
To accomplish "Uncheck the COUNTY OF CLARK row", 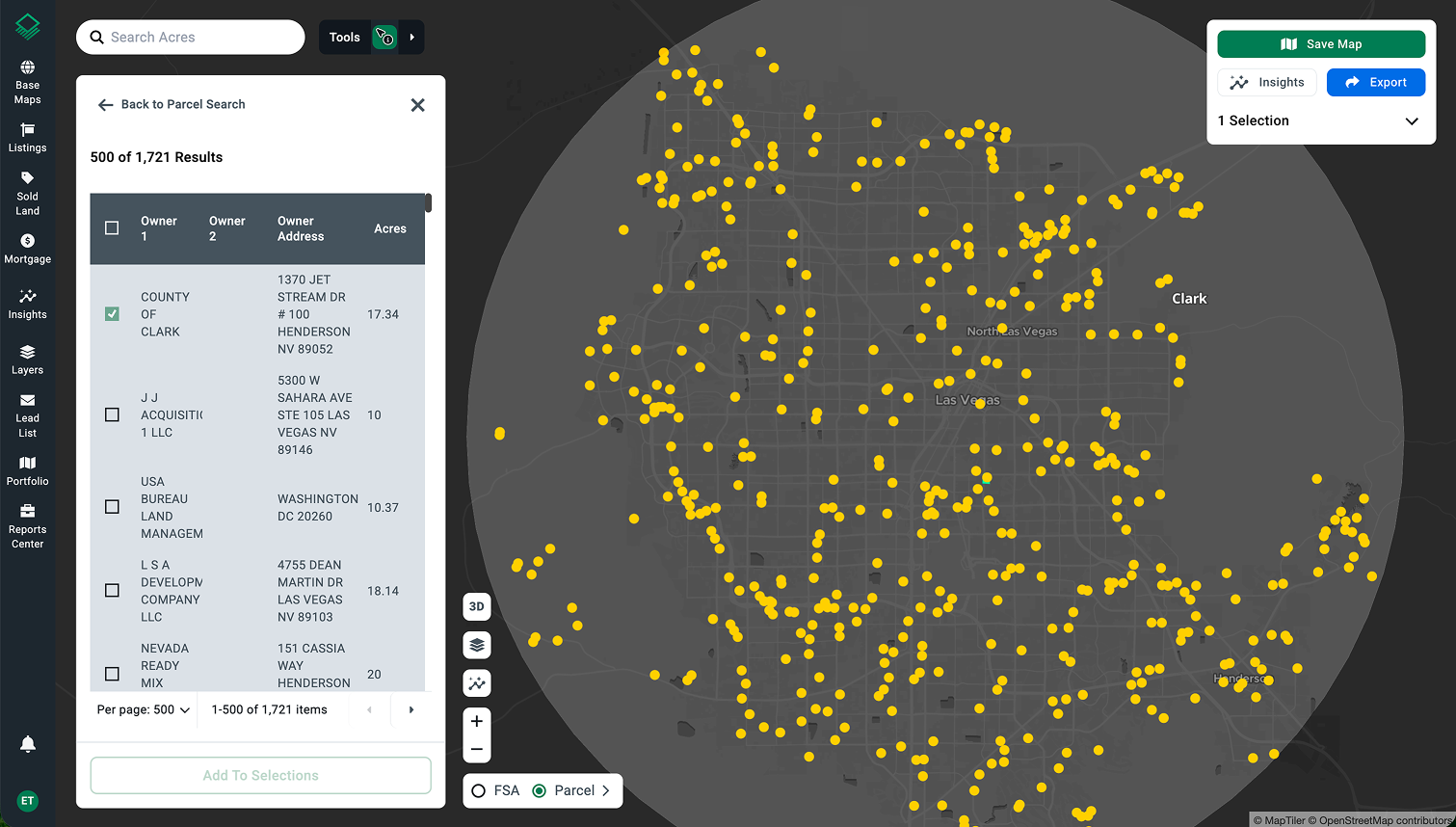I will click(x=112, y=314).
